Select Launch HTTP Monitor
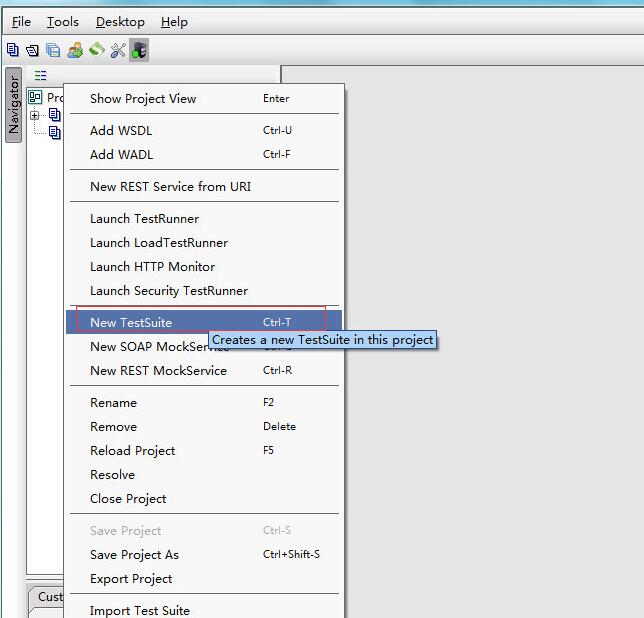 pos(204,266)
